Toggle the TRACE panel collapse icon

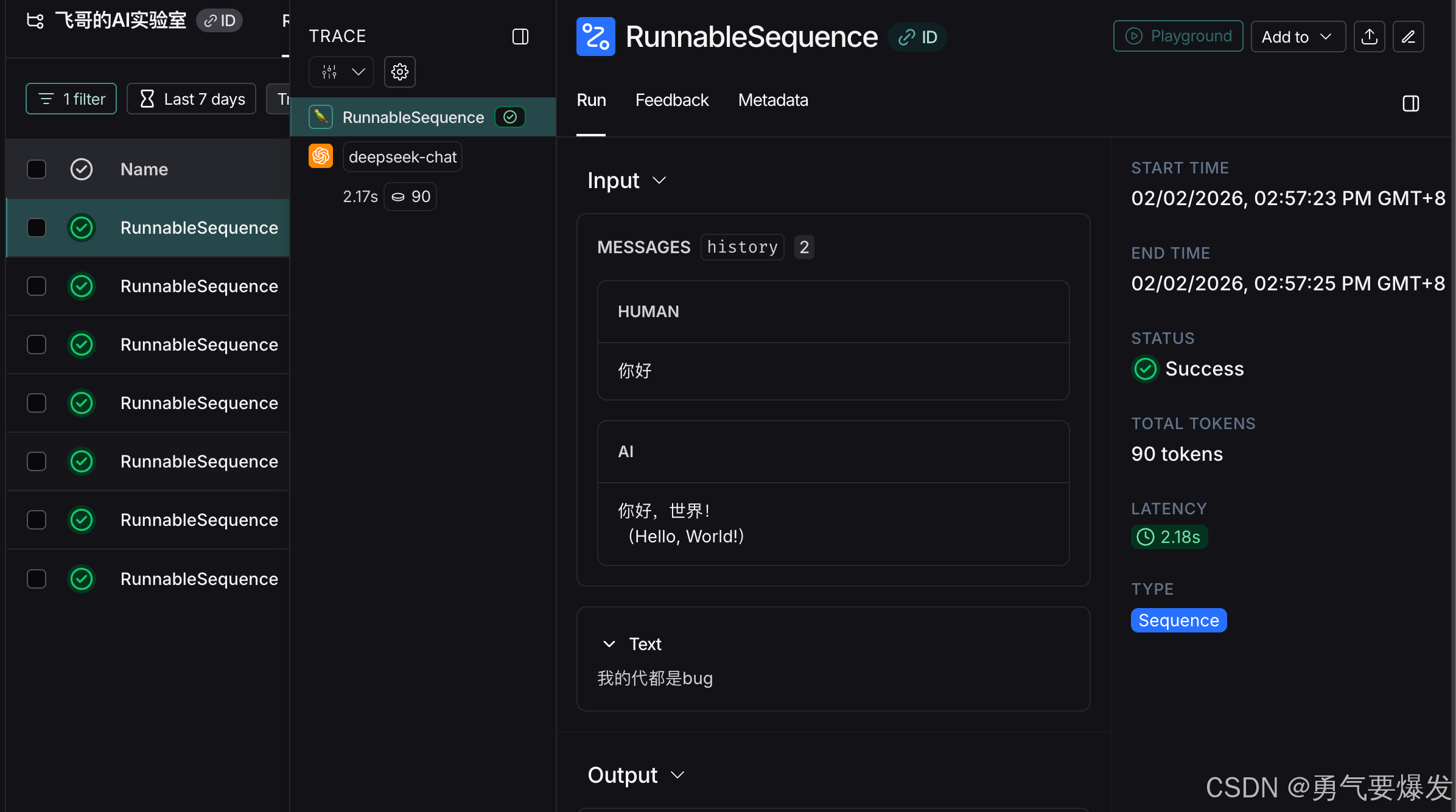pos(520,37)
